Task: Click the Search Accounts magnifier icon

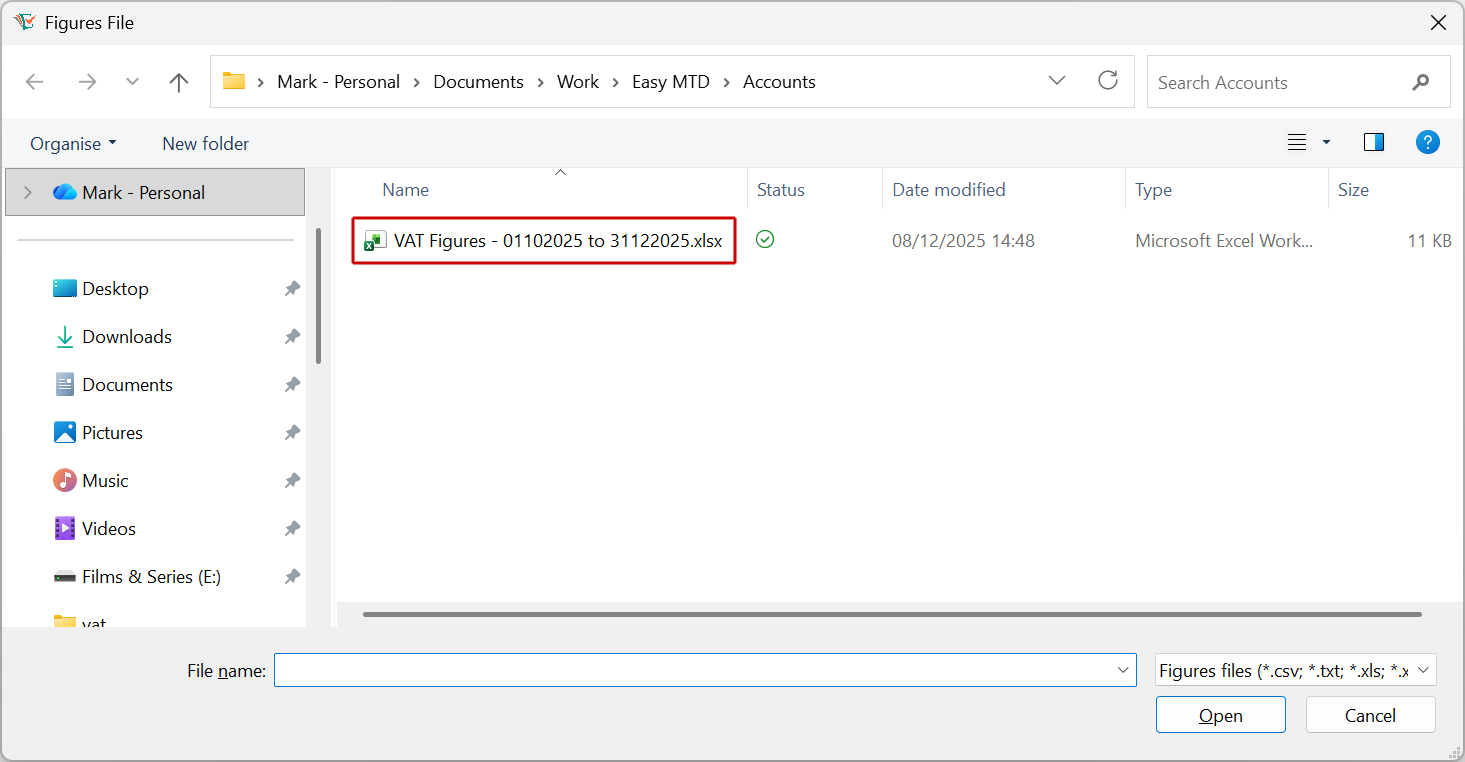Action: click(x=1421, y=82)
